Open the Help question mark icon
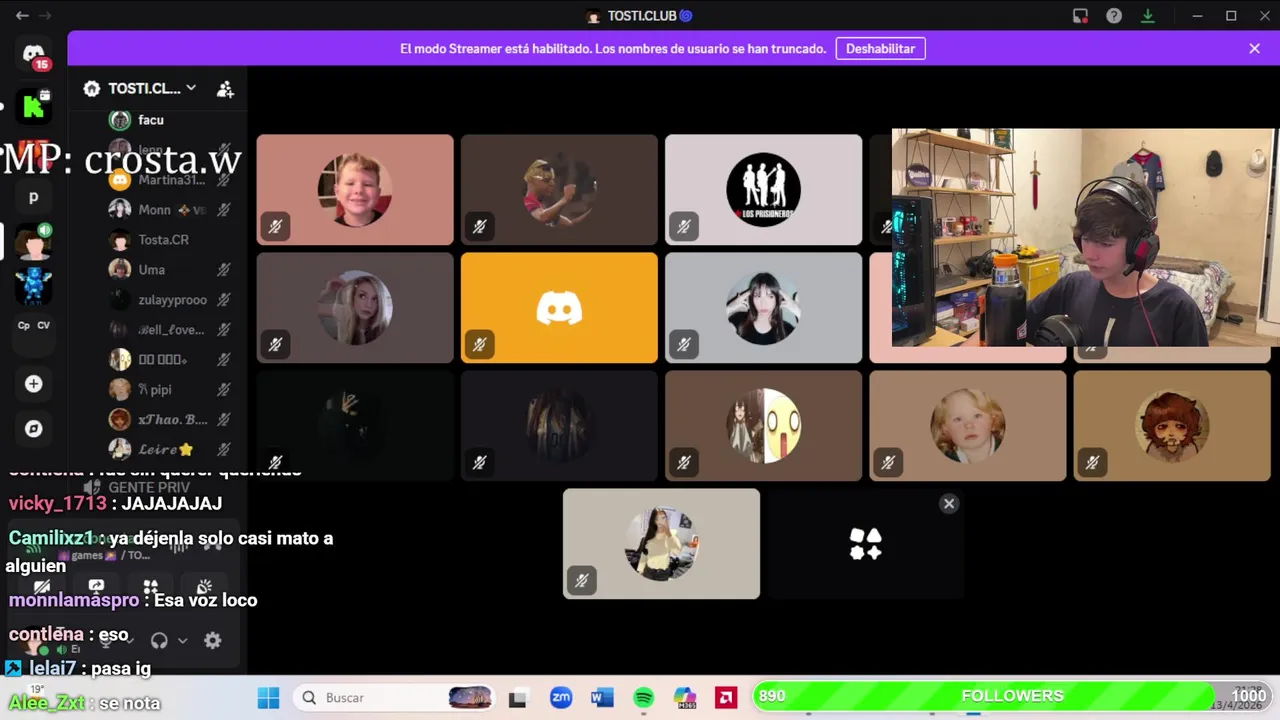This screenshot has height=720, width=1280. pyautogui.click(x=1114, y=15)
